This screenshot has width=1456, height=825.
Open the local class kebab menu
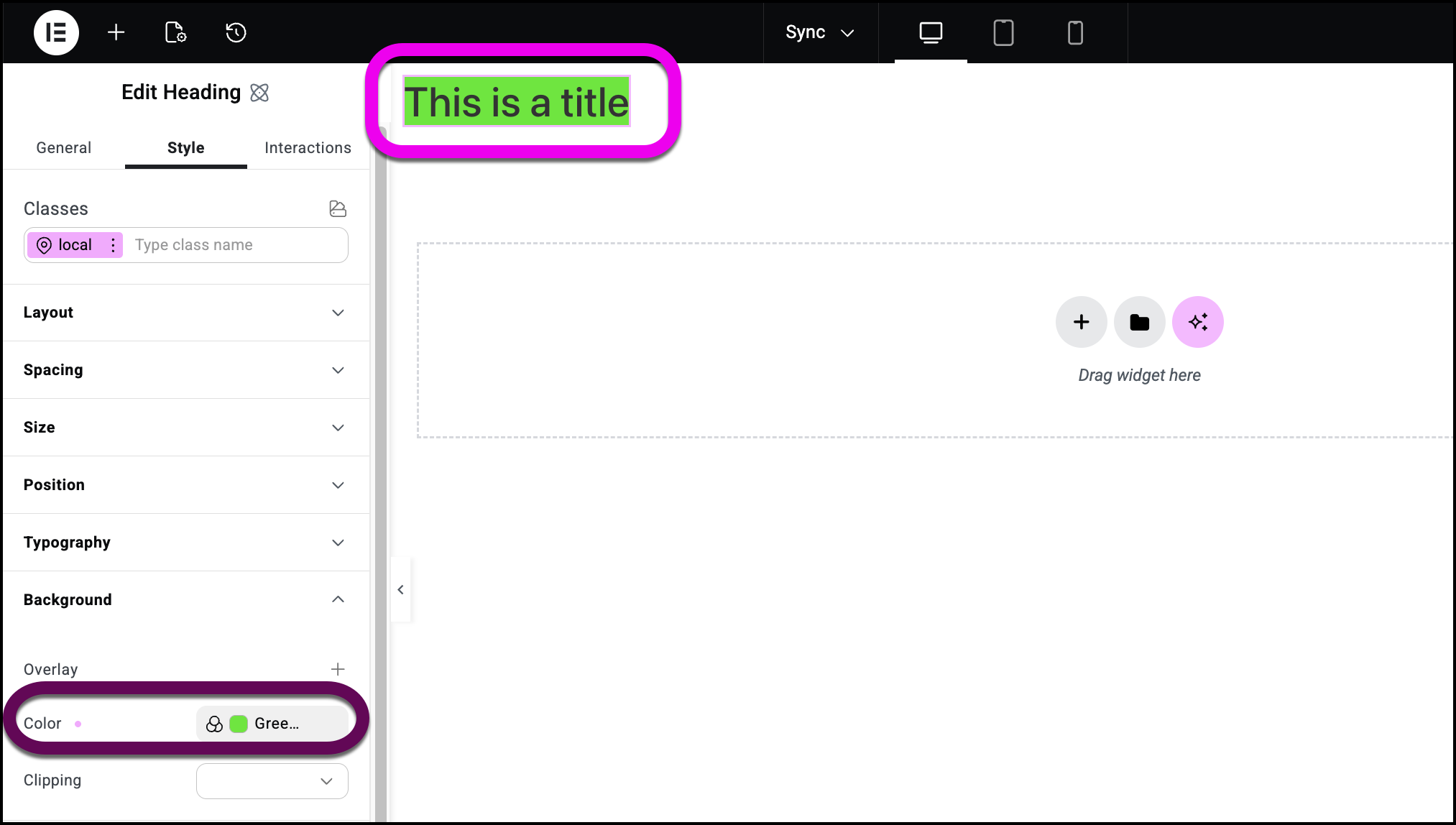(113, 245)
